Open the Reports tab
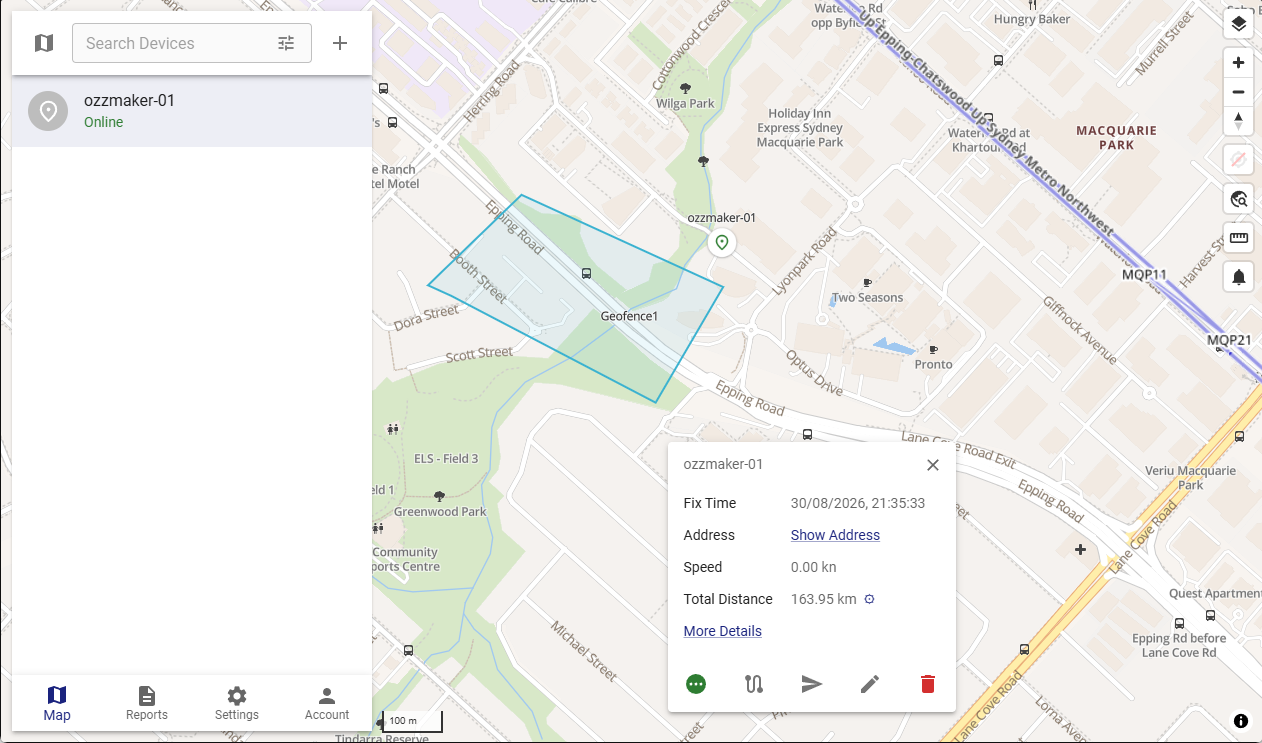 click(x=147, y=703)
